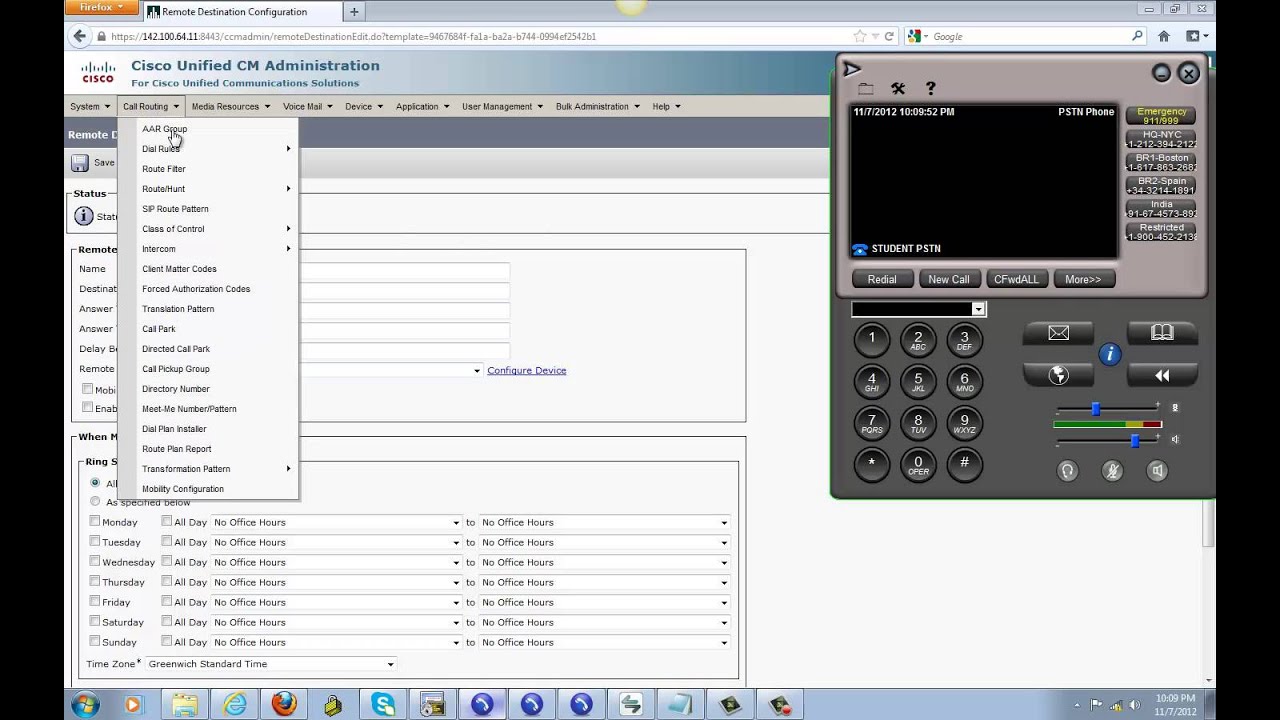Viewport: 1280px width, 720px height.
Task: Click Firefox back arrow button
Action: 80,36
